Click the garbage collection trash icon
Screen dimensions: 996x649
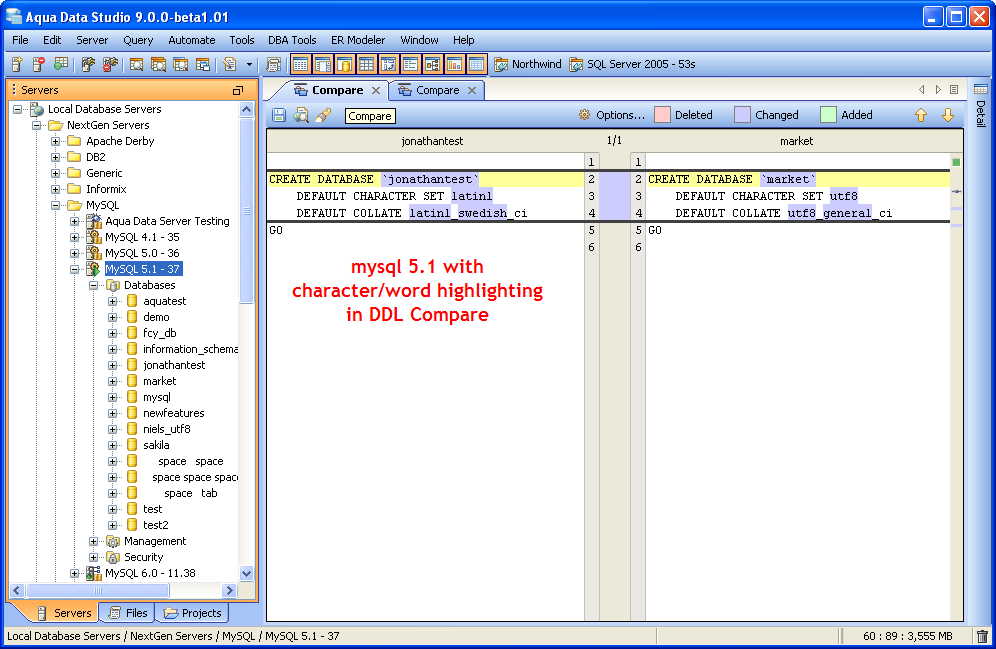pos(982,636)
